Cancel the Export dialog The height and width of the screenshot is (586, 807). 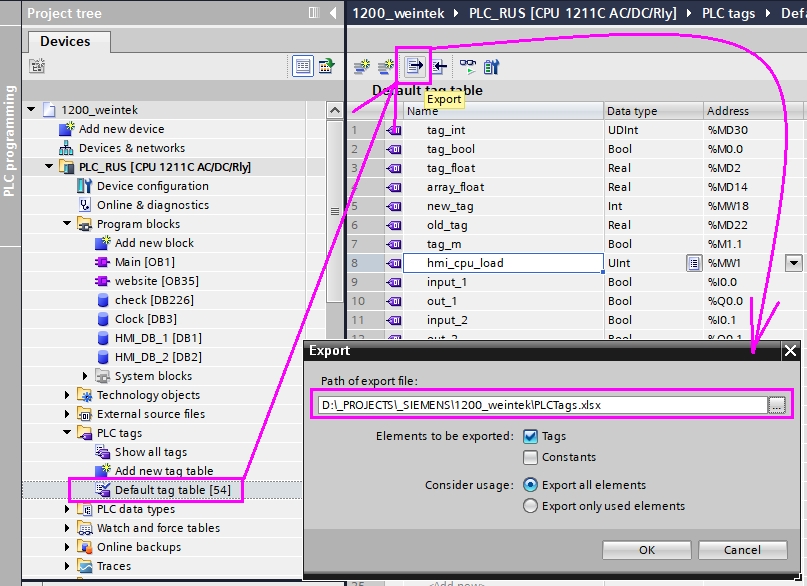[742, 550]
